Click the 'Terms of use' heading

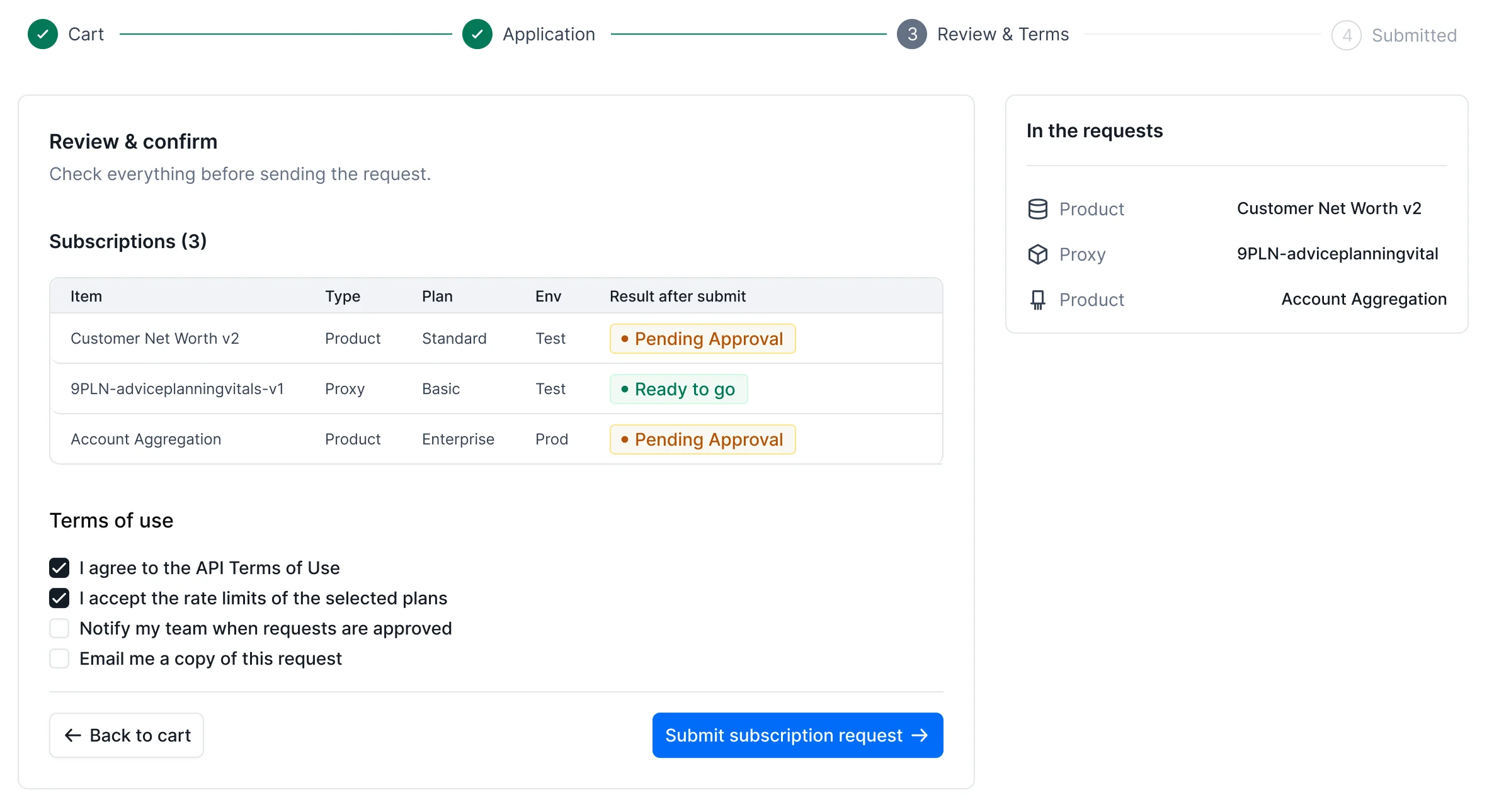(111, 521)
